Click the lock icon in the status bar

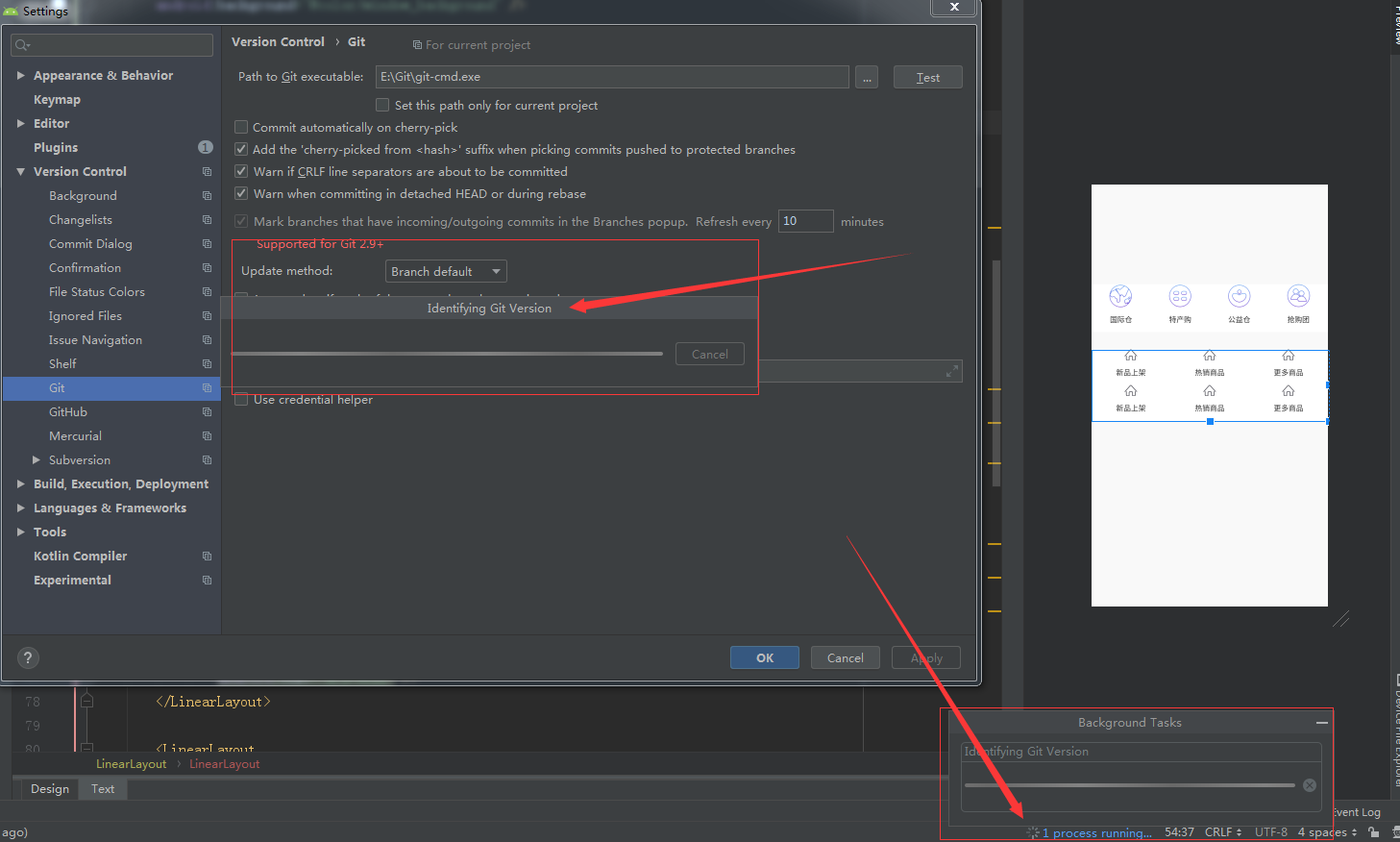(1374, 832)
